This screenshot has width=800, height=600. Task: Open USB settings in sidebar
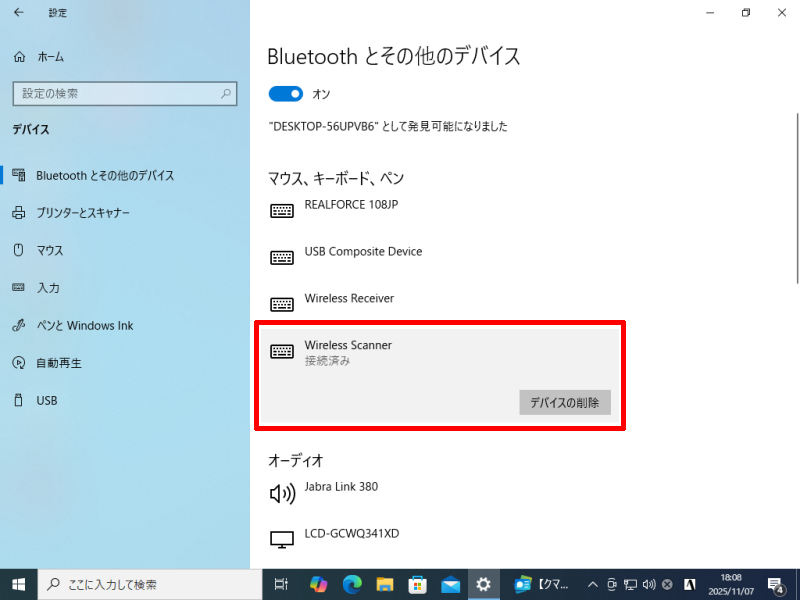point(47,401)
